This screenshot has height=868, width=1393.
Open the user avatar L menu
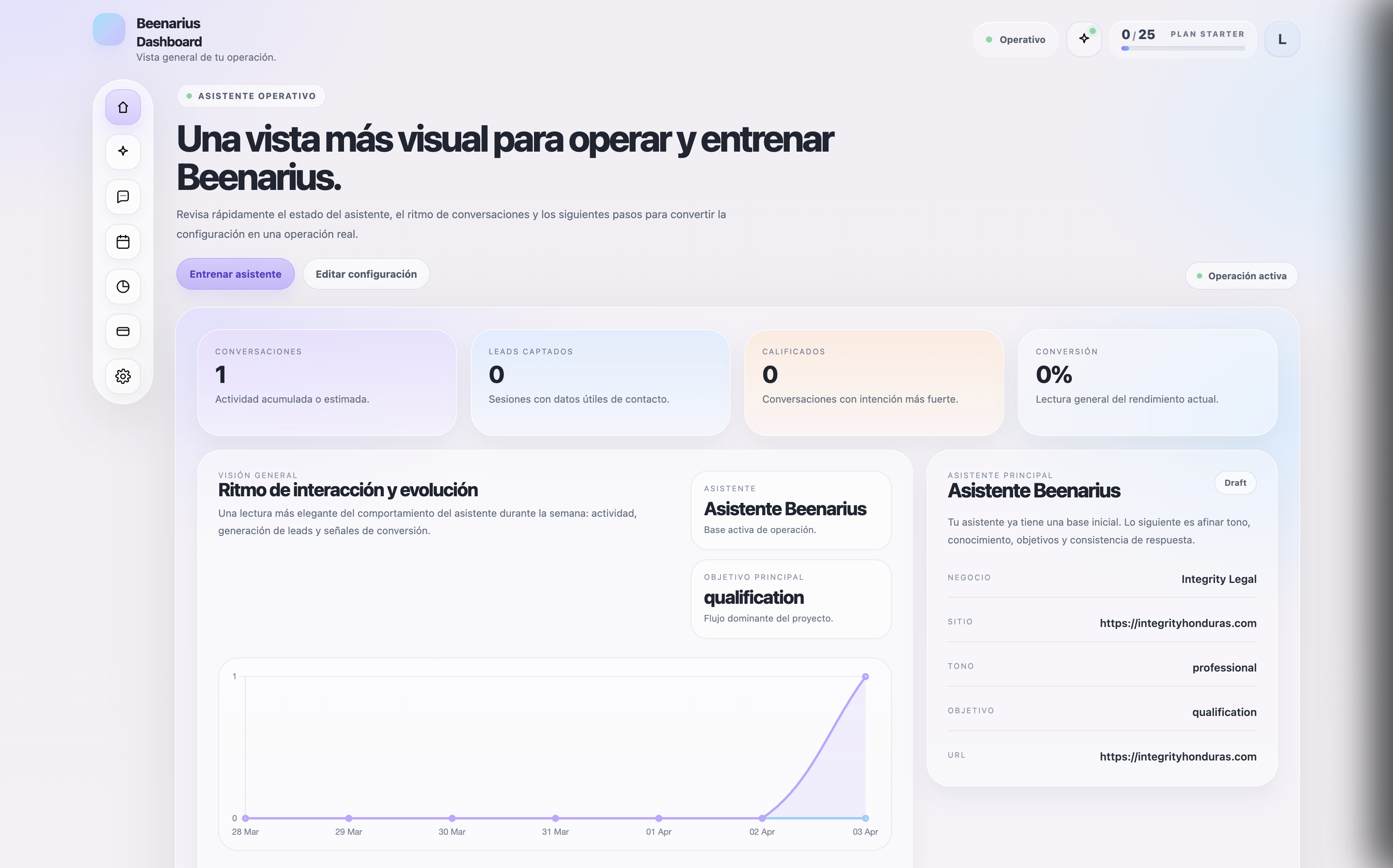[1282, 39]
